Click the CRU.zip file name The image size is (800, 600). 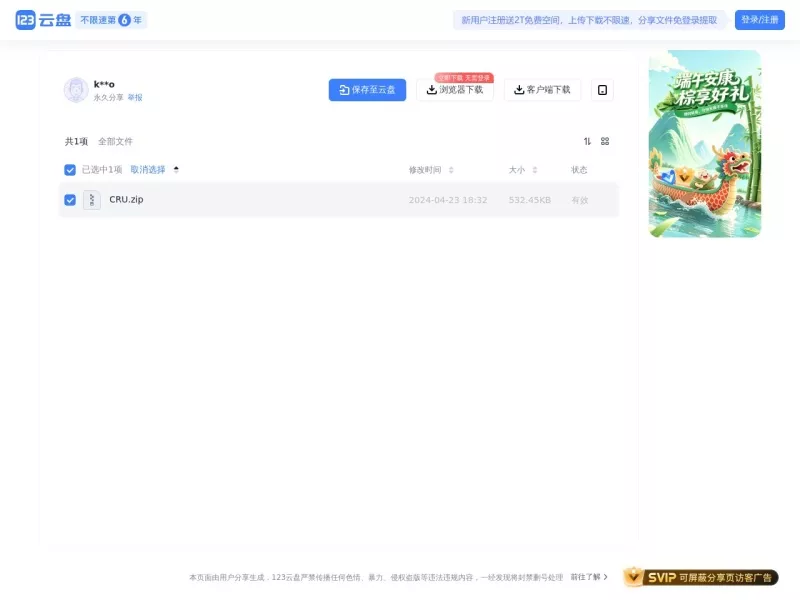click(126, 199)
